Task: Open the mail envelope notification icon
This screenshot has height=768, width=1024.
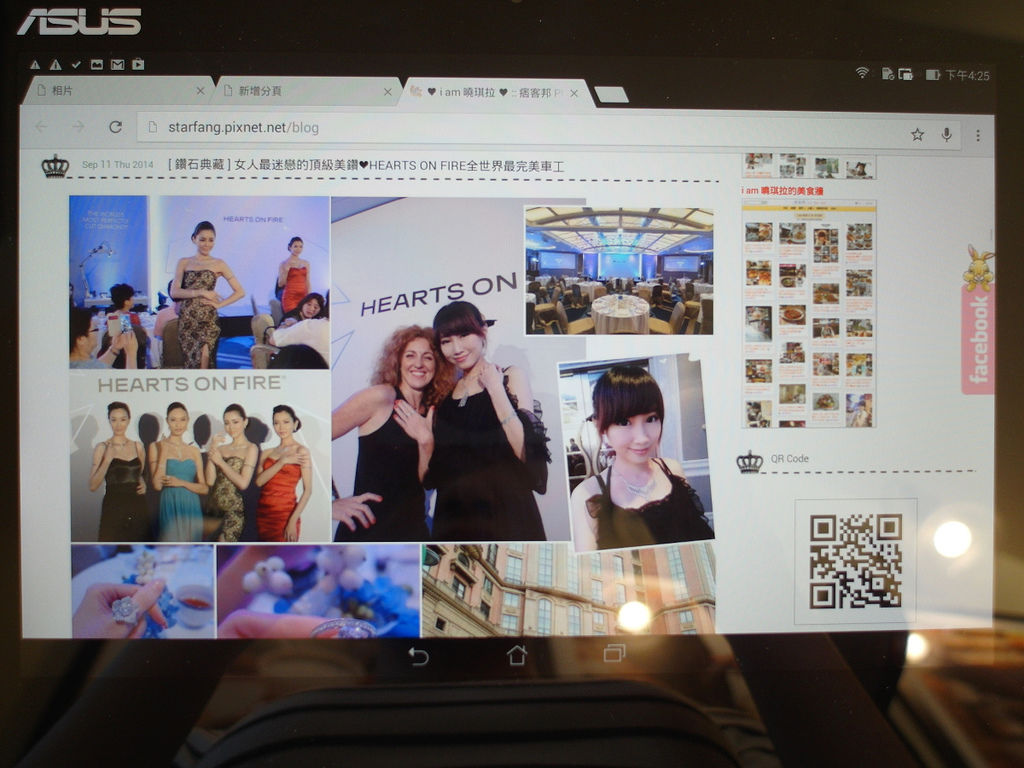Action: (118, 64)
